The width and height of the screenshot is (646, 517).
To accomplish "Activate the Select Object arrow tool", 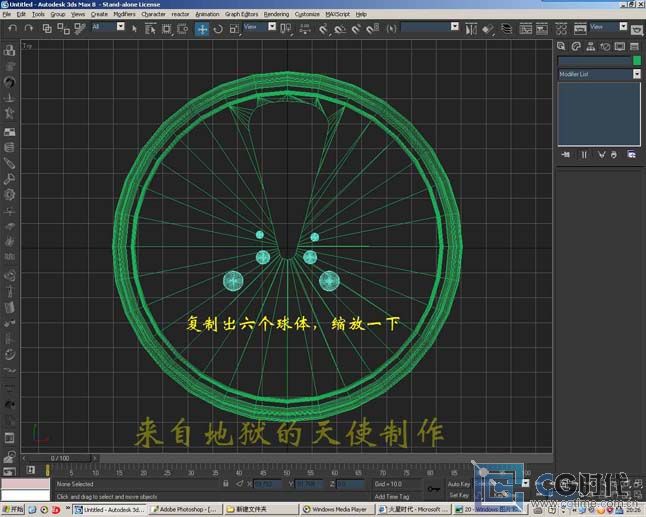I will (x=134, y=28).
